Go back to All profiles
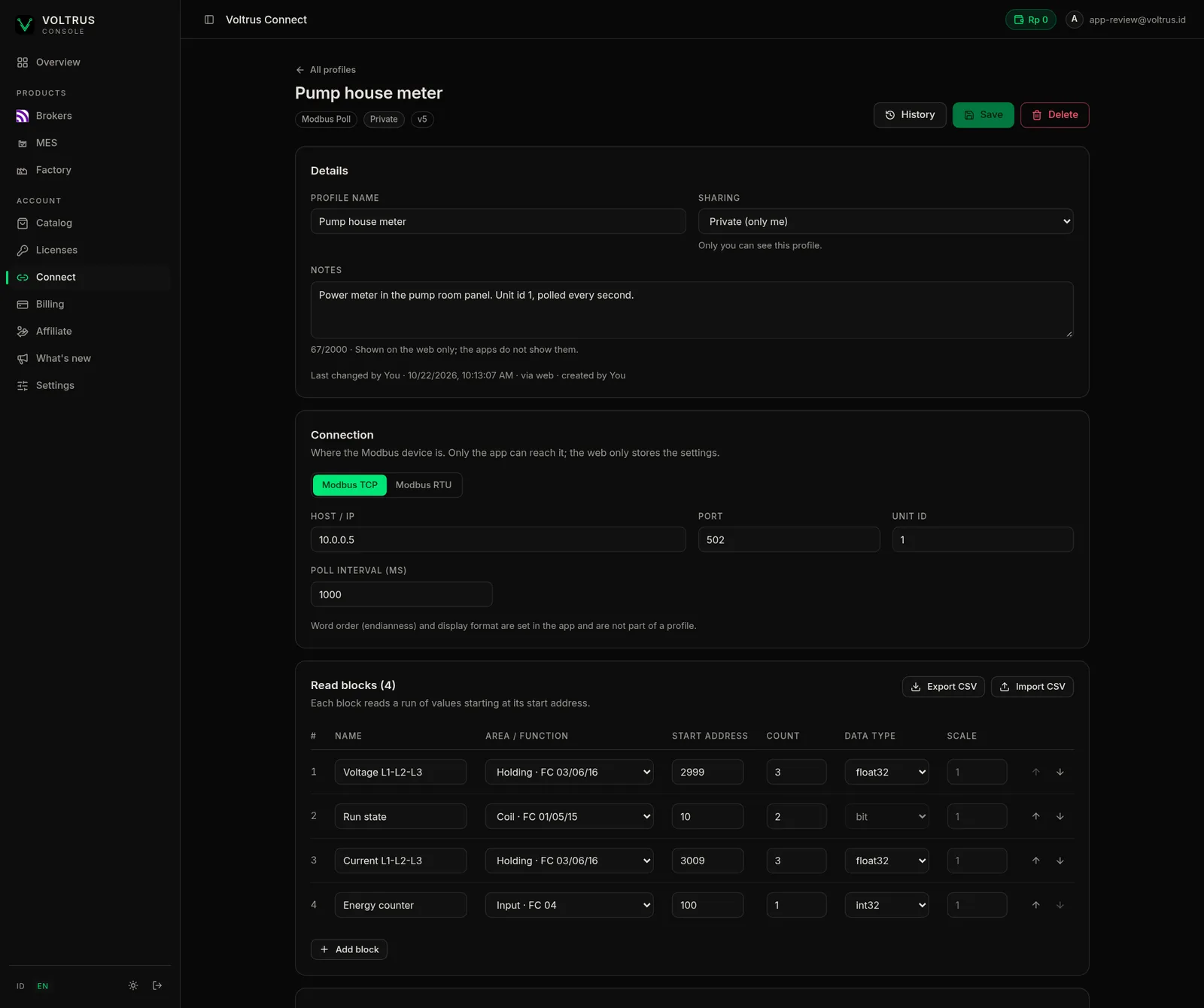Screen dimensions: 1204x1008 (326, 70)
